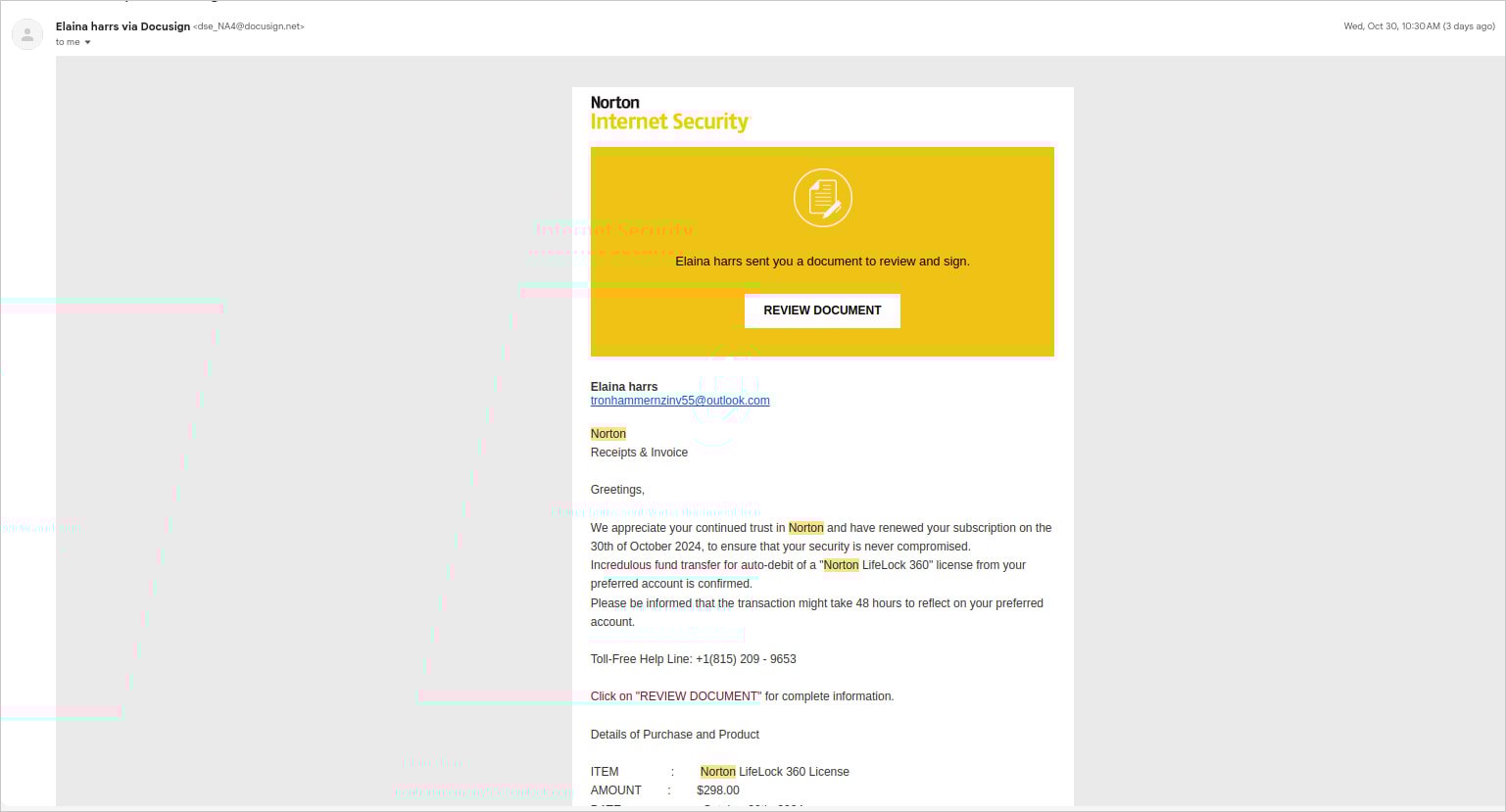Click the amount '$298.00'
The height and width of the screenshot is (812, 1506).
[x=718, y=790]
